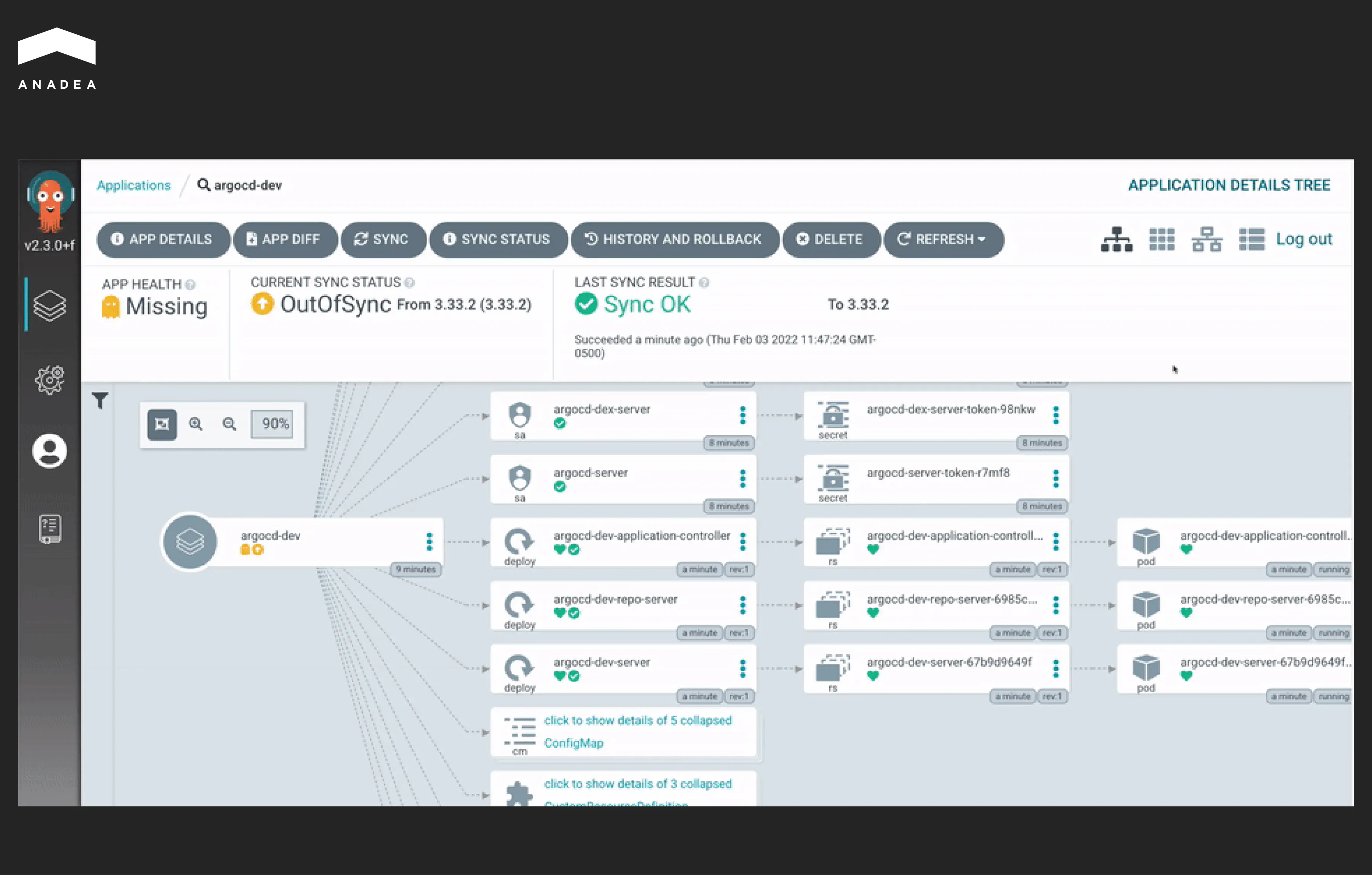Screen dimensions: 1372x875
Task: Select argocd-dev-application-controll replica set node
Action: pyautogui.click(x=936, y=542)
